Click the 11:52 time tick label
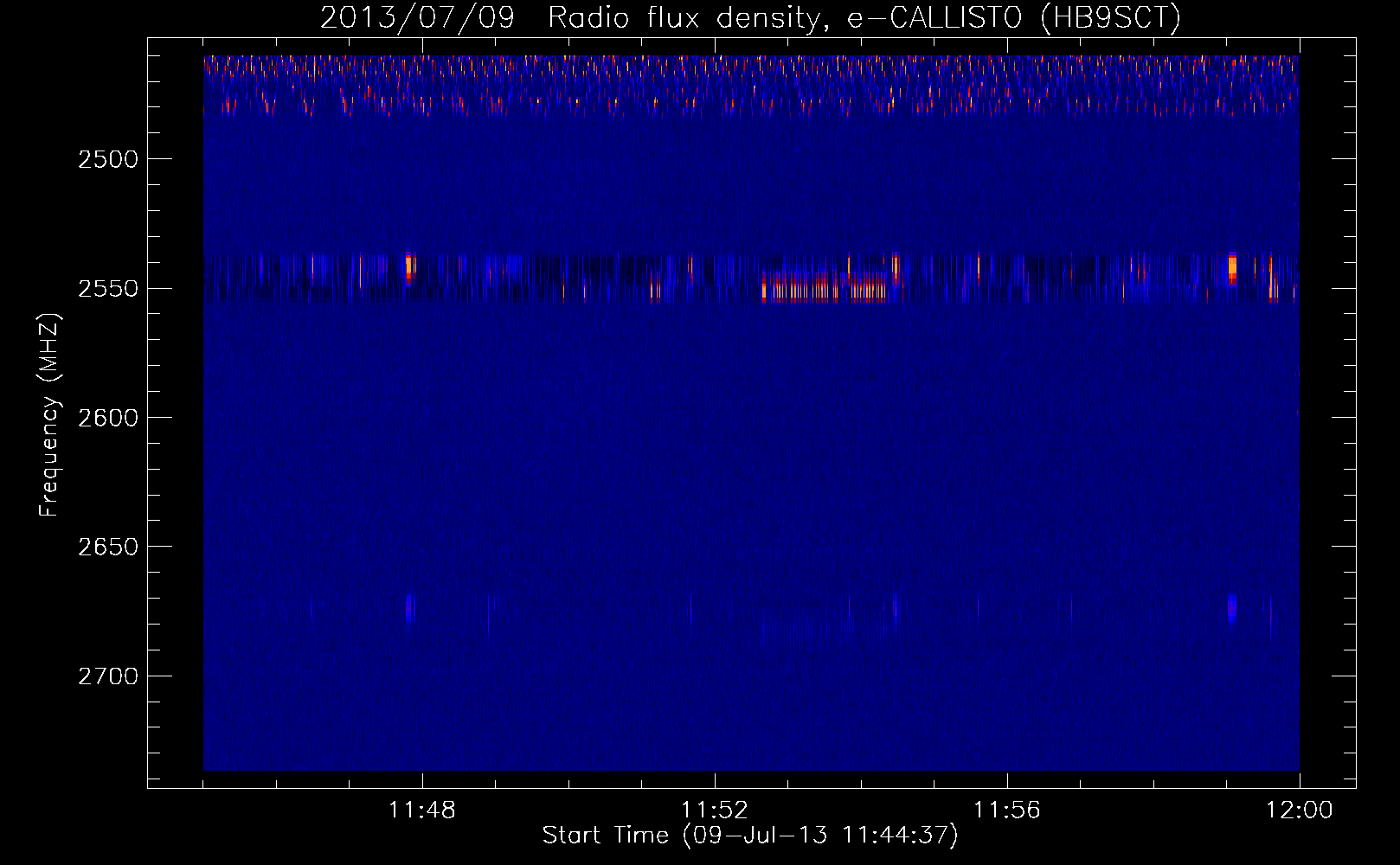Viewport: 1400px width, 865px height. tap(715, 811)
